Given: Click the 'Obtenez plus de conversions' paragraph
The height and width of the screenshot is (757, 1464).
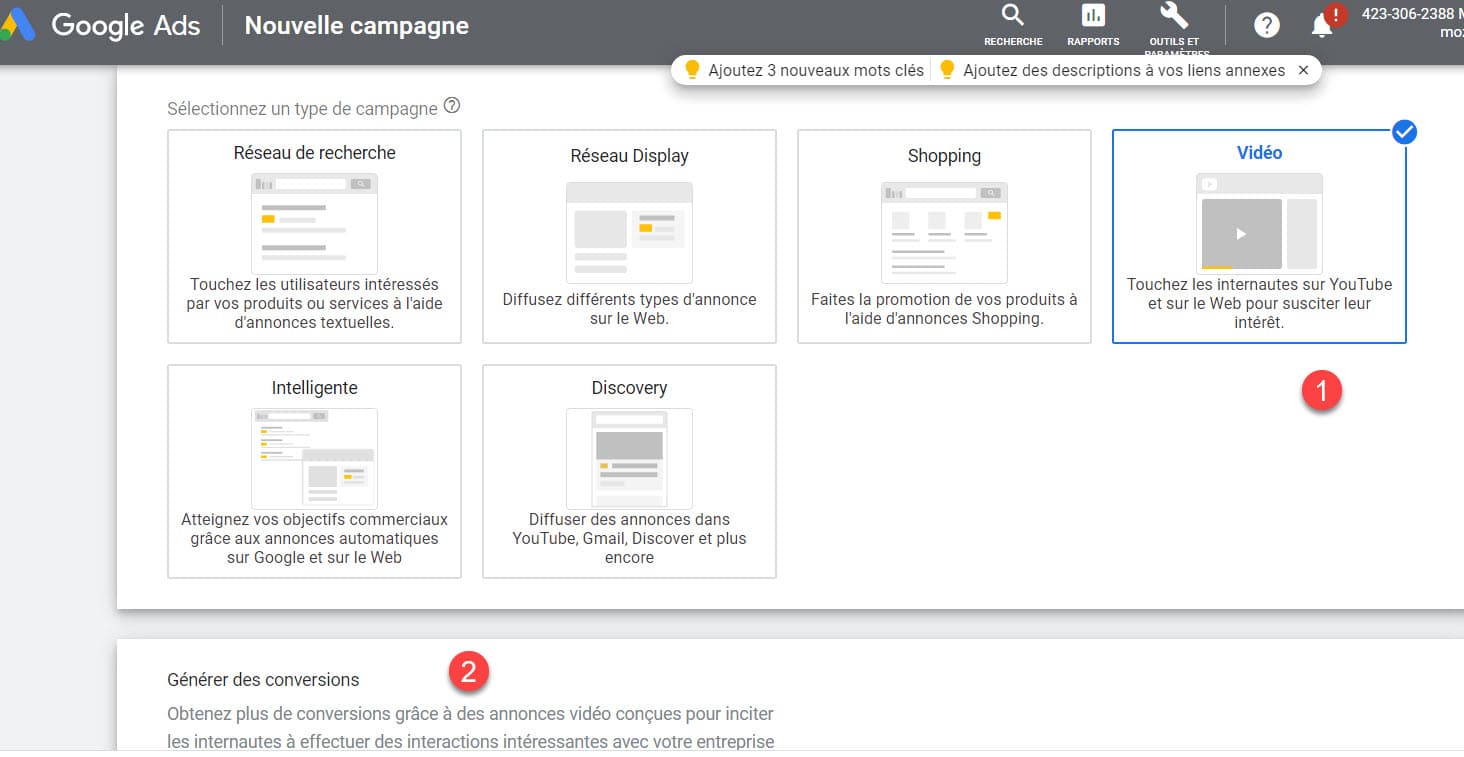Looking at the screenshot, I should (x=470, y=727).
